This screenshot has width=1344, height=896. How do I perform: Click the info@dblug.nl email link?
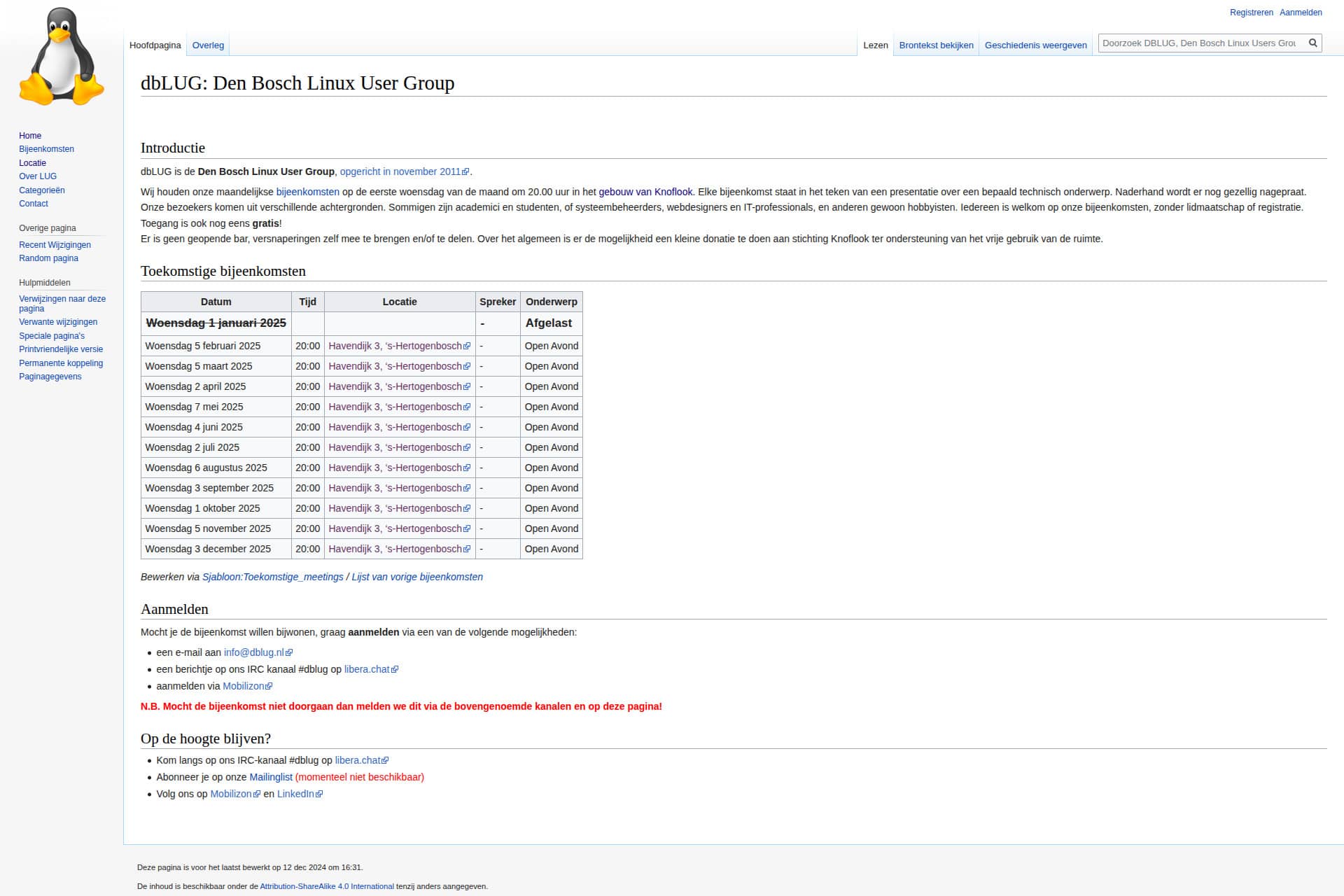tap(253, 652)
